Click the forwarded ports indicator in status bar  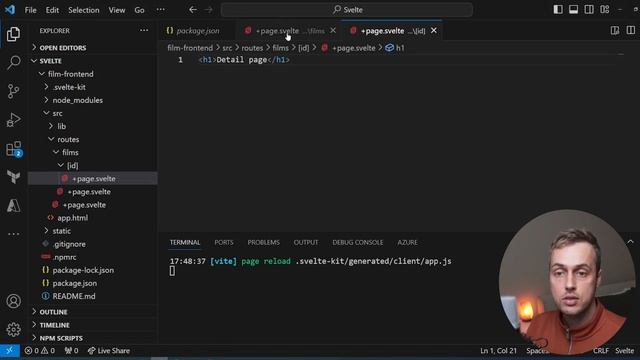71,351
